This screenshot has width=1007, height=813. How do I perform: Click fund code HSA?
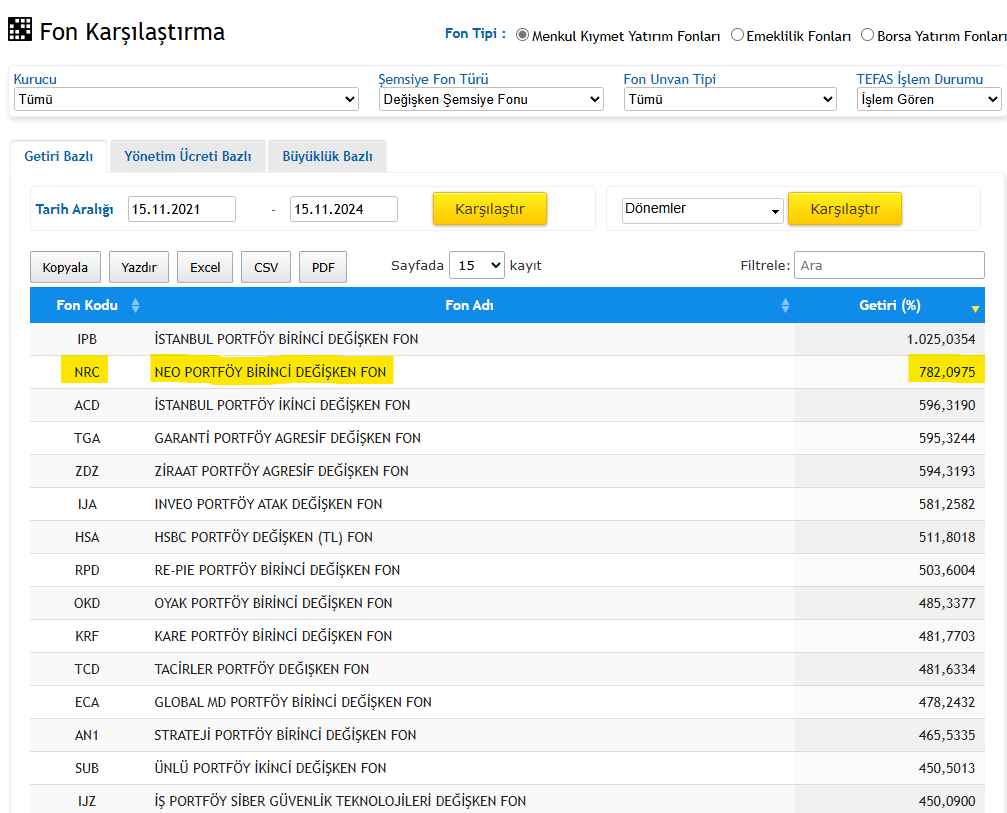tap(87, 538)
